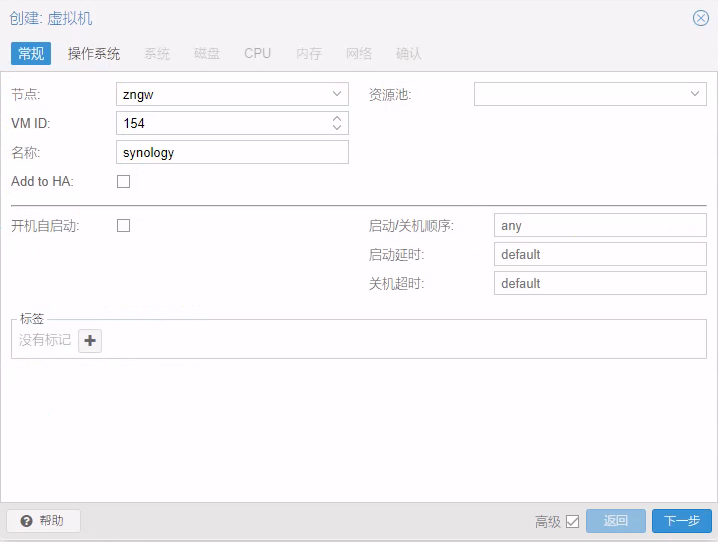718x542 pixels.
Task: Focus the 启动/关机顺序 input field
Action: (600, 226)
